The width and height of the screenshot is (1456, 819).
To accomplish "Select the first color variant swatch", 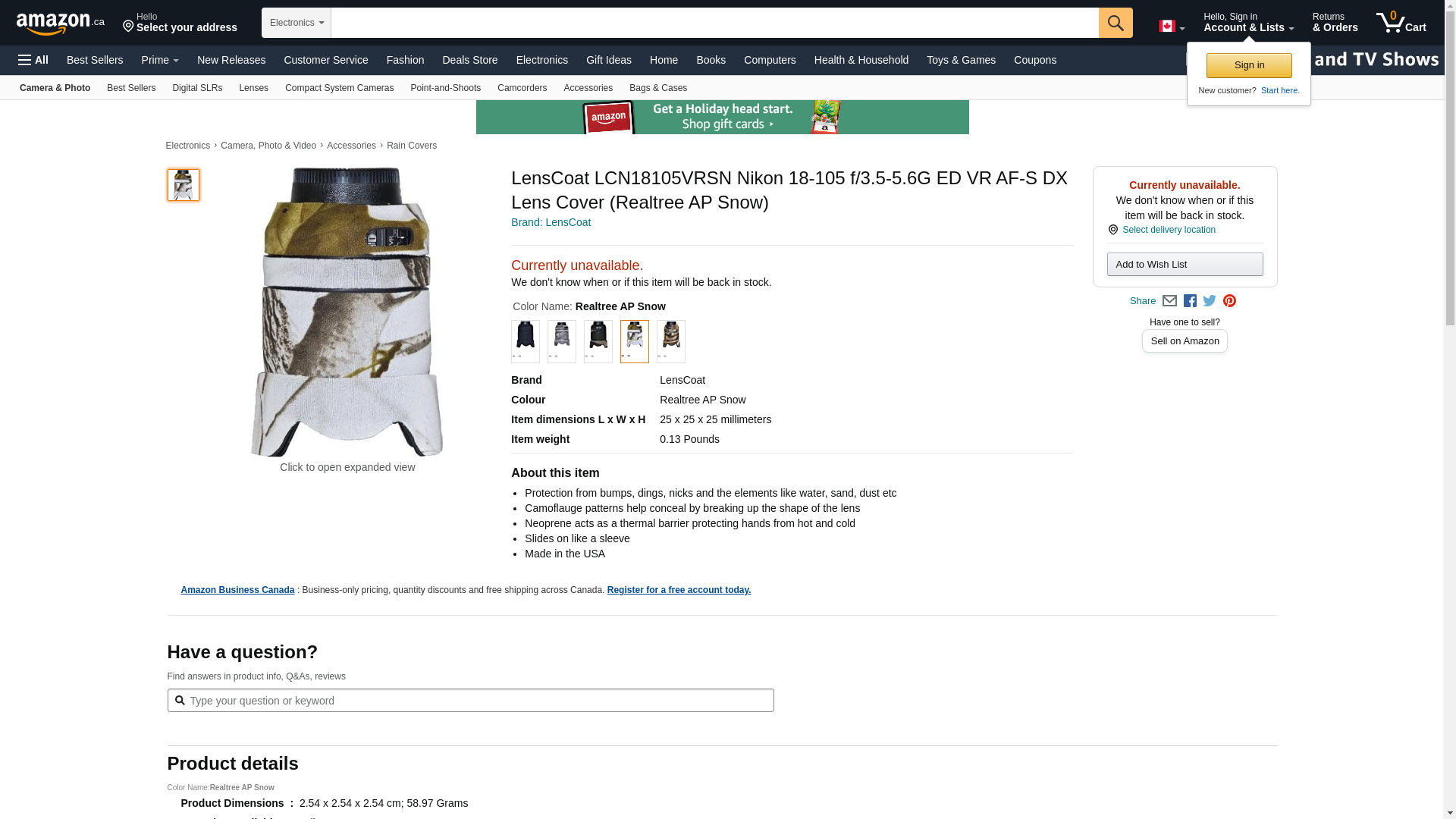I will pyautogui.click(x=526, y=341).
